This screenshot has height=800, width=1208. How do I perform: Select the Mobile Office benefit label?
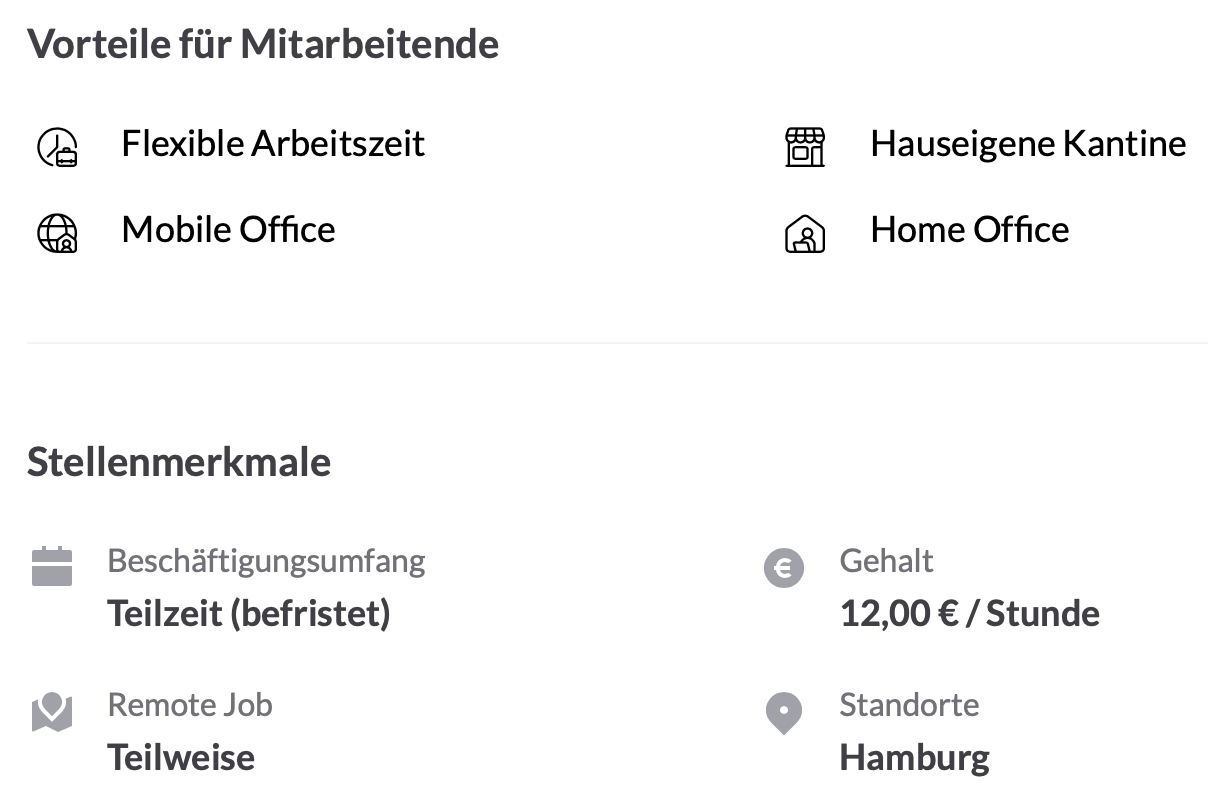coord(228,230)
